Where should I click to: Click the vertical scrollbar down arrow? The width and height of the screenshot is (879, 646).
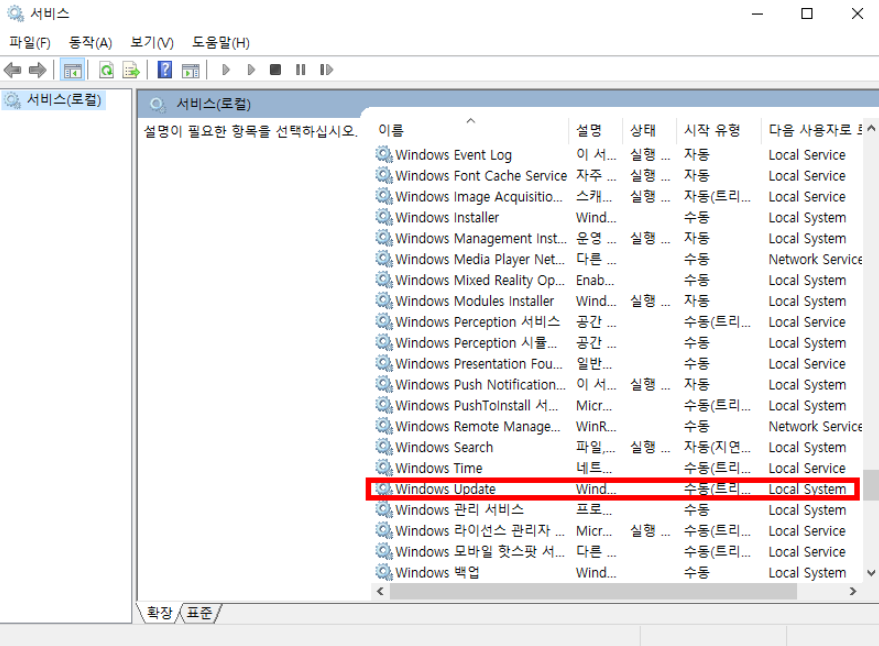click(x=871, y=573)
